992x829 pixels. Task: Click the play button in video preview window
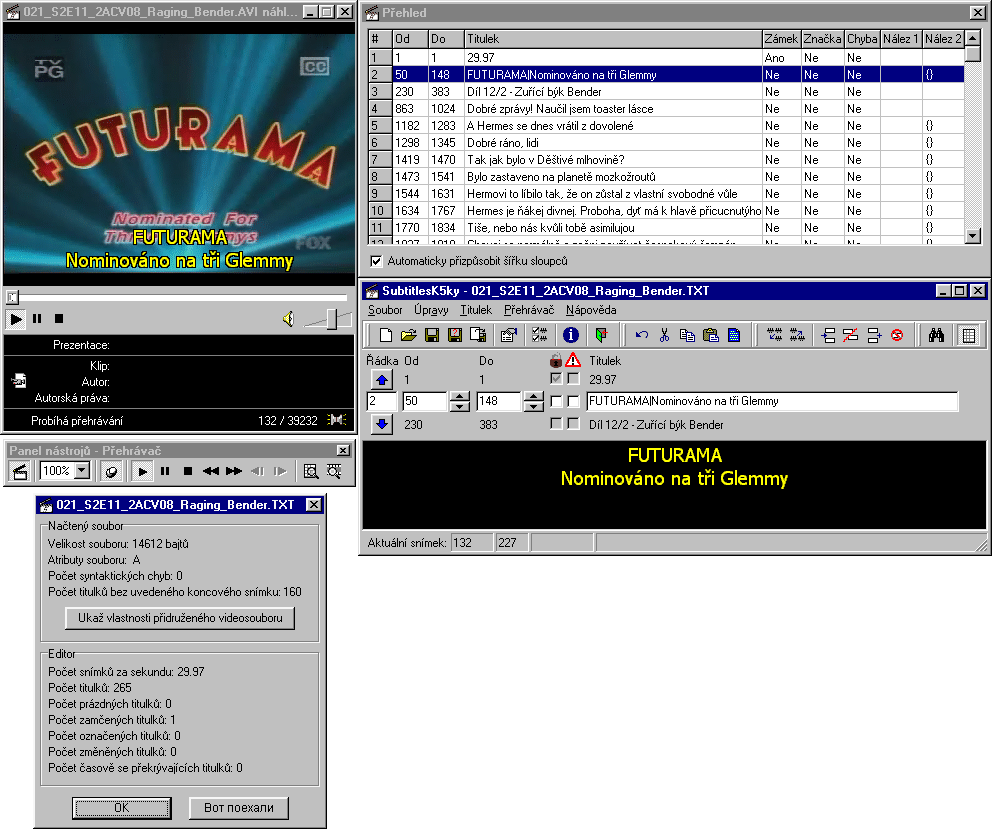(16, 319)
